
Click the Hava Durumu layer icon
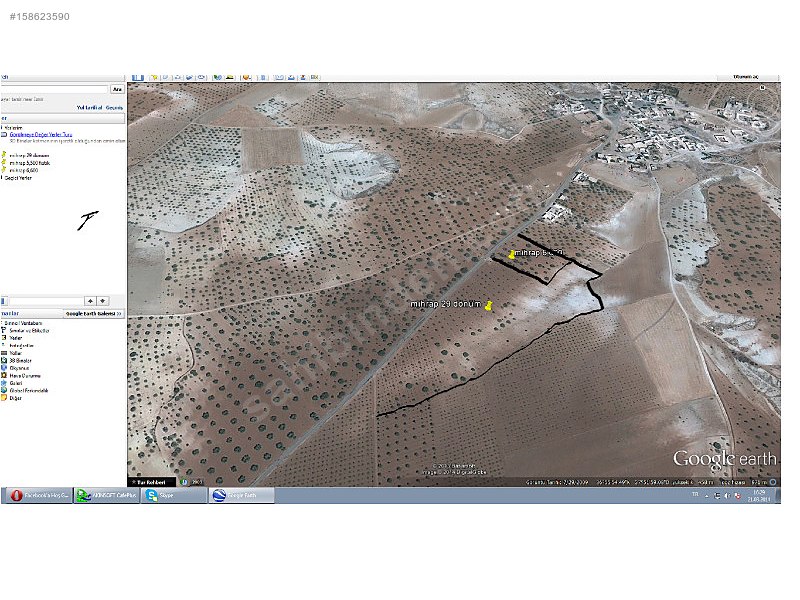[x=4, y=376]
